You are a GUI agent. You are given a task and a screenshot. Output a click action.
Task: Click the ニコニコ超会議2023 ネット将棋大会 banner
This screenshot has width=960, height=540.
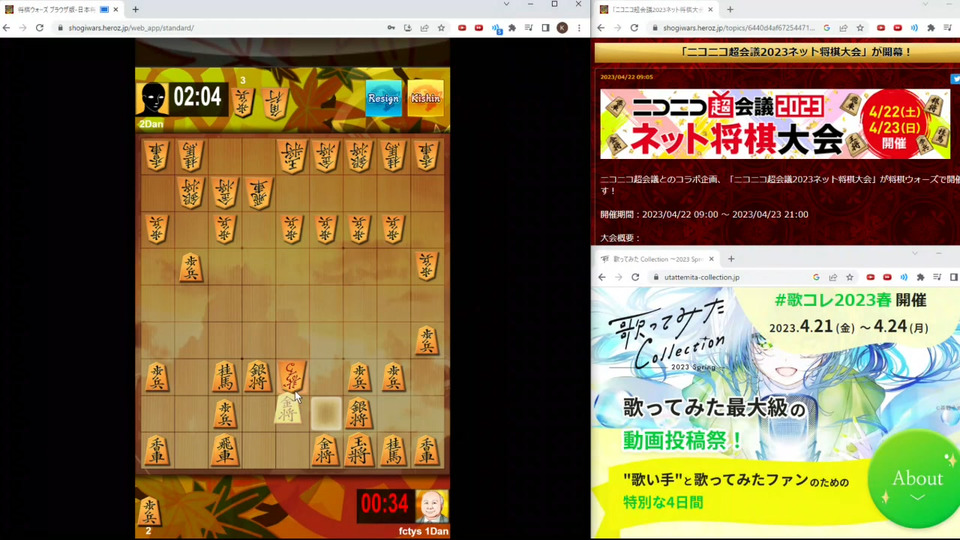(x=775, y=124)
